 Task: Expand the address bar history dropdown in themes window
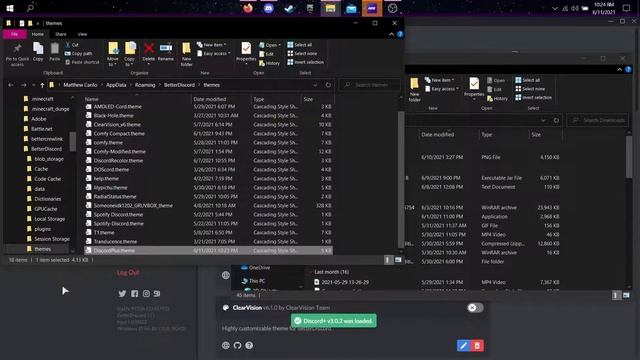[315, 85]
